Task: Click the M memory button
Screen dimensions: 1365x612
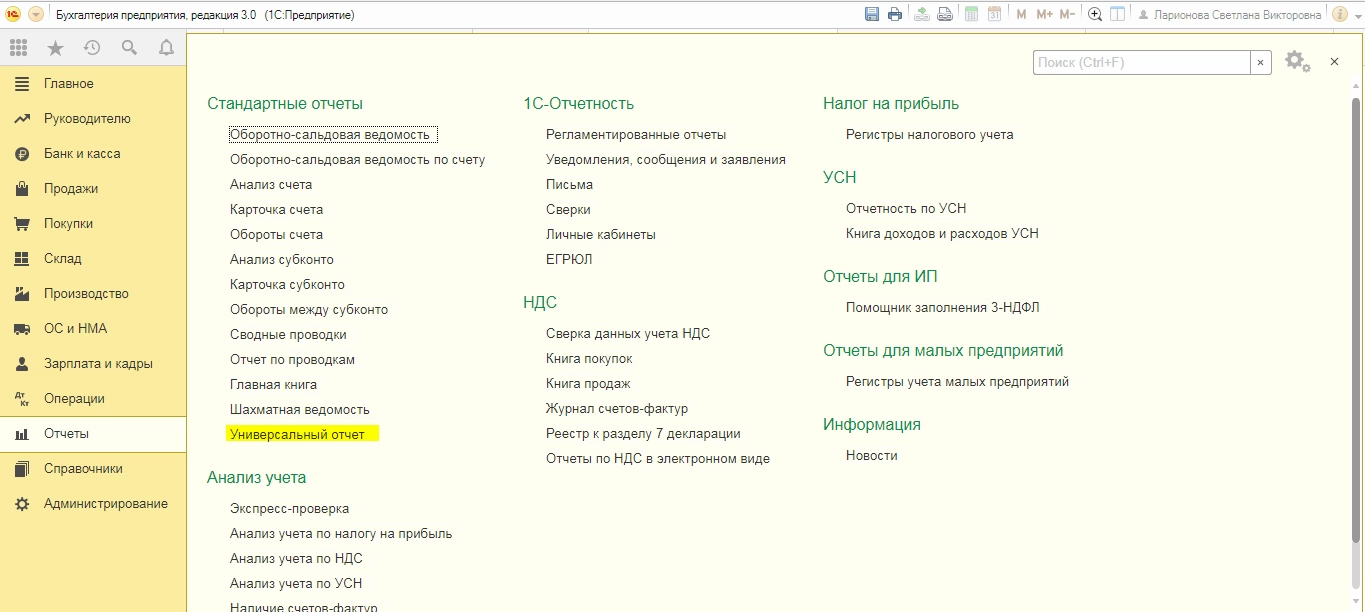Action: [1021, 14]
